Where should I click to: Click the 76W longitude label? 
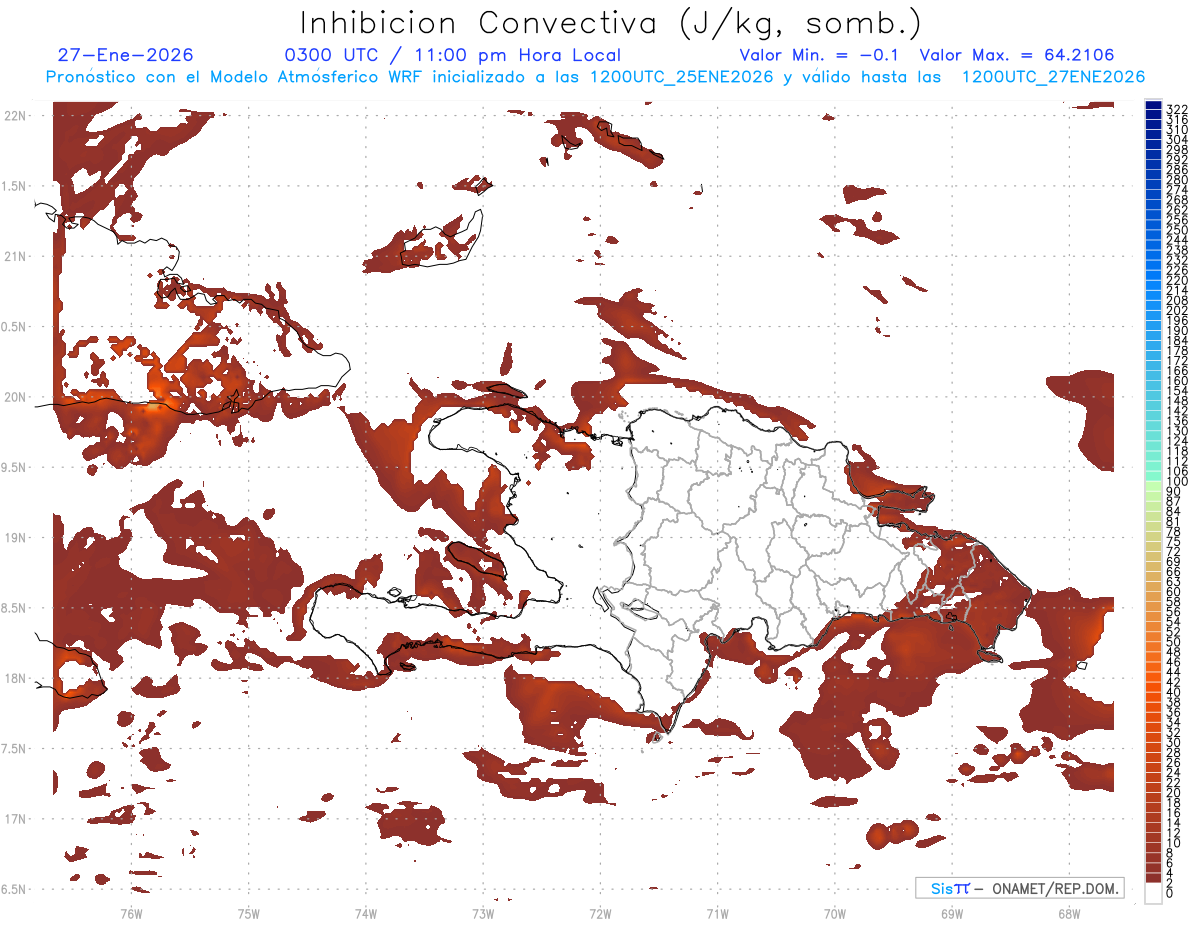[x=131, y=914]
